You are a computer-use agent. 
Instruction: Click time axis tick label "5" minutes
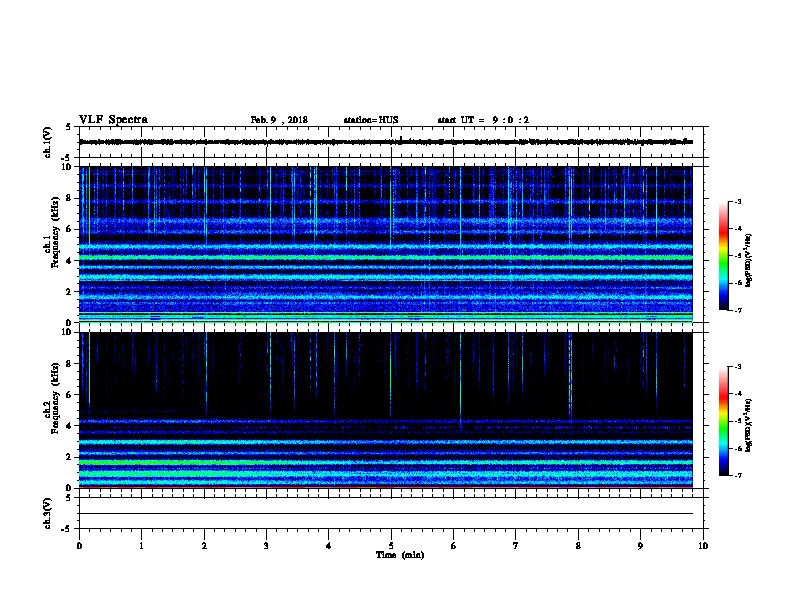click(391, 546)
